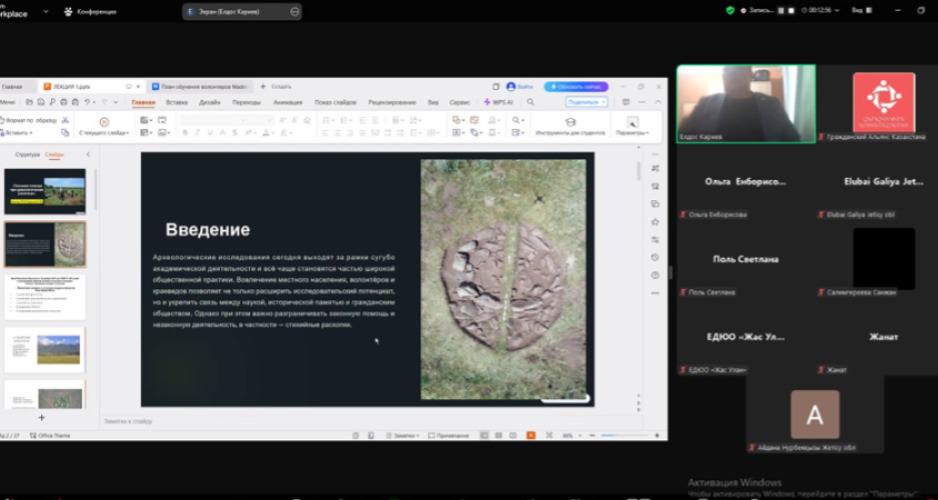Toggle italic formatting in ribbon

click(x=197, y=133)
